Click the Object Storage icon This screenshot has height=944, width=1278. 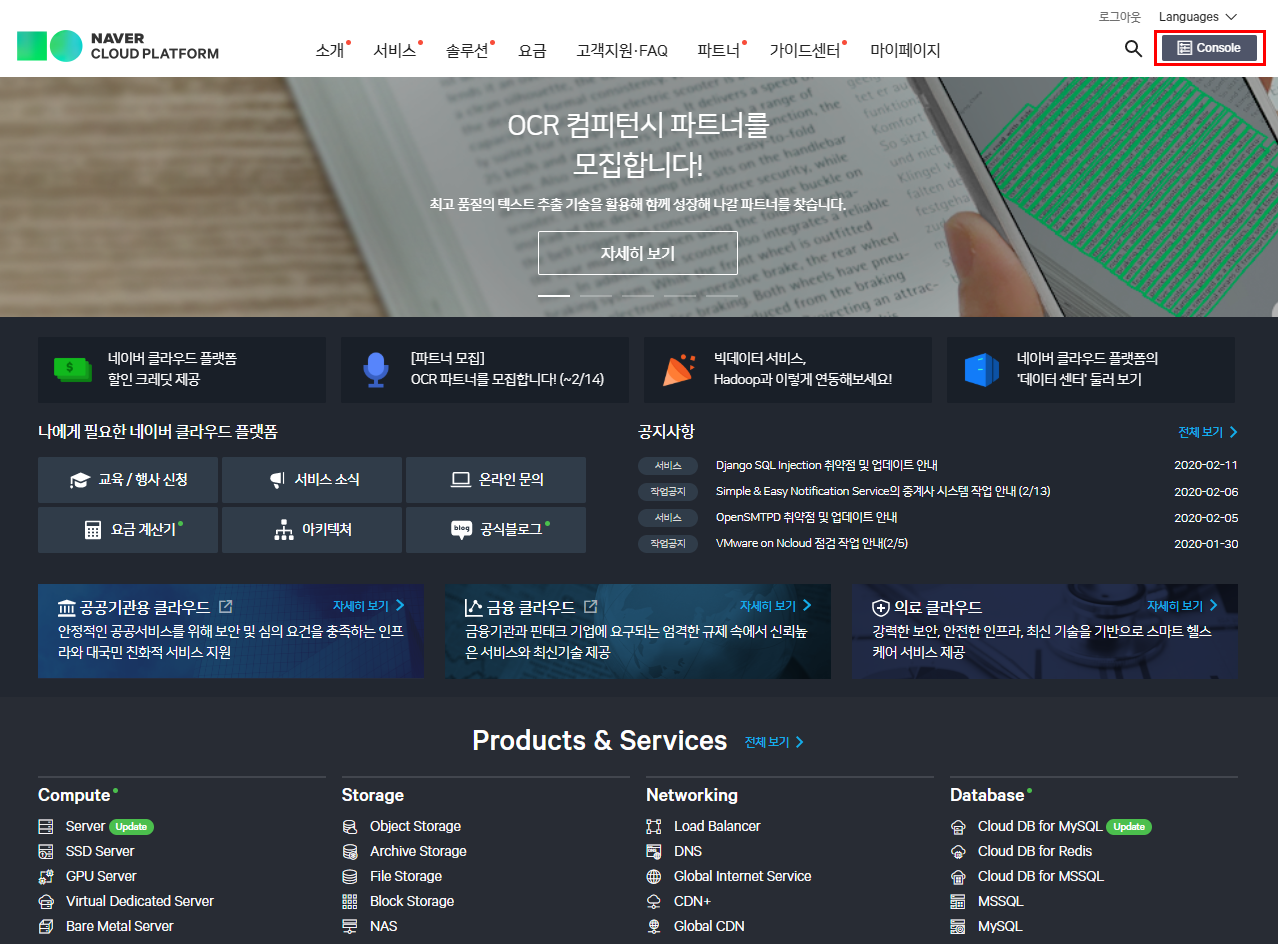350,827
